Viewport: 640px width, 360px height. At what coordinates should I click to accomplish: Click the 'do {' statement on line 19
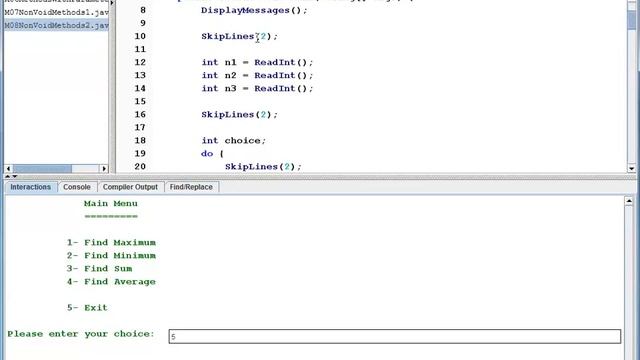pyautogui.click(x=212, y=154)
